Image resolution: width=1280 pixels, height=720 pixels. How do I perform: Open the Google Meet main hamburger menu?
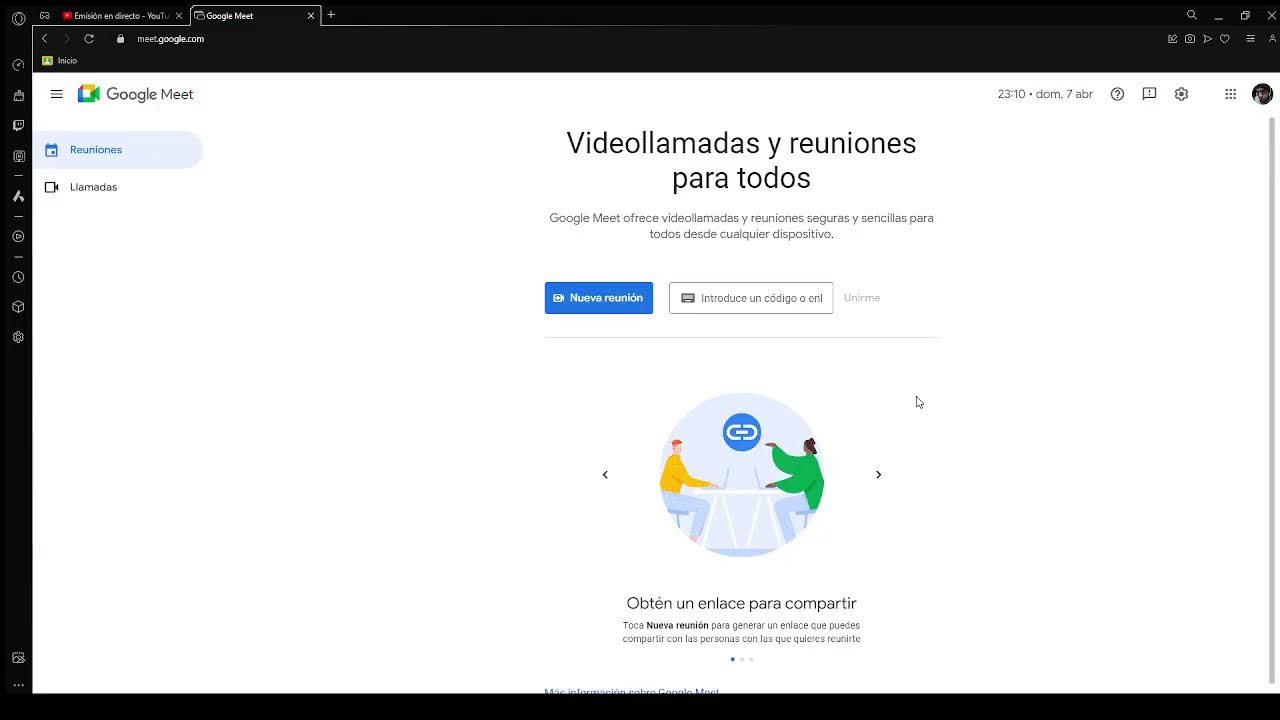[57, 94]
